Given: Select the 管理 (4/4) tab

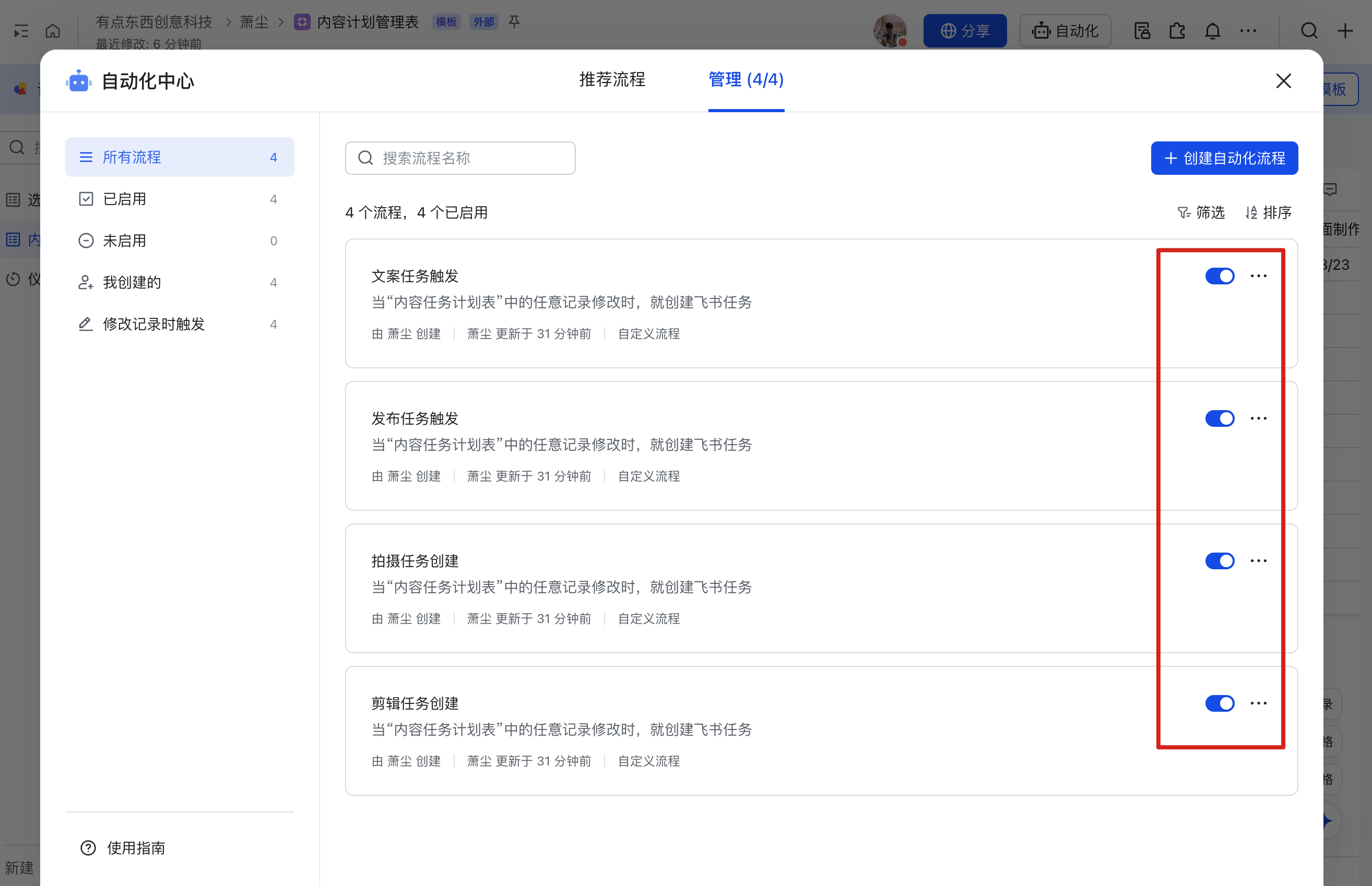Looking at the screenshot, I should [746, 79].
